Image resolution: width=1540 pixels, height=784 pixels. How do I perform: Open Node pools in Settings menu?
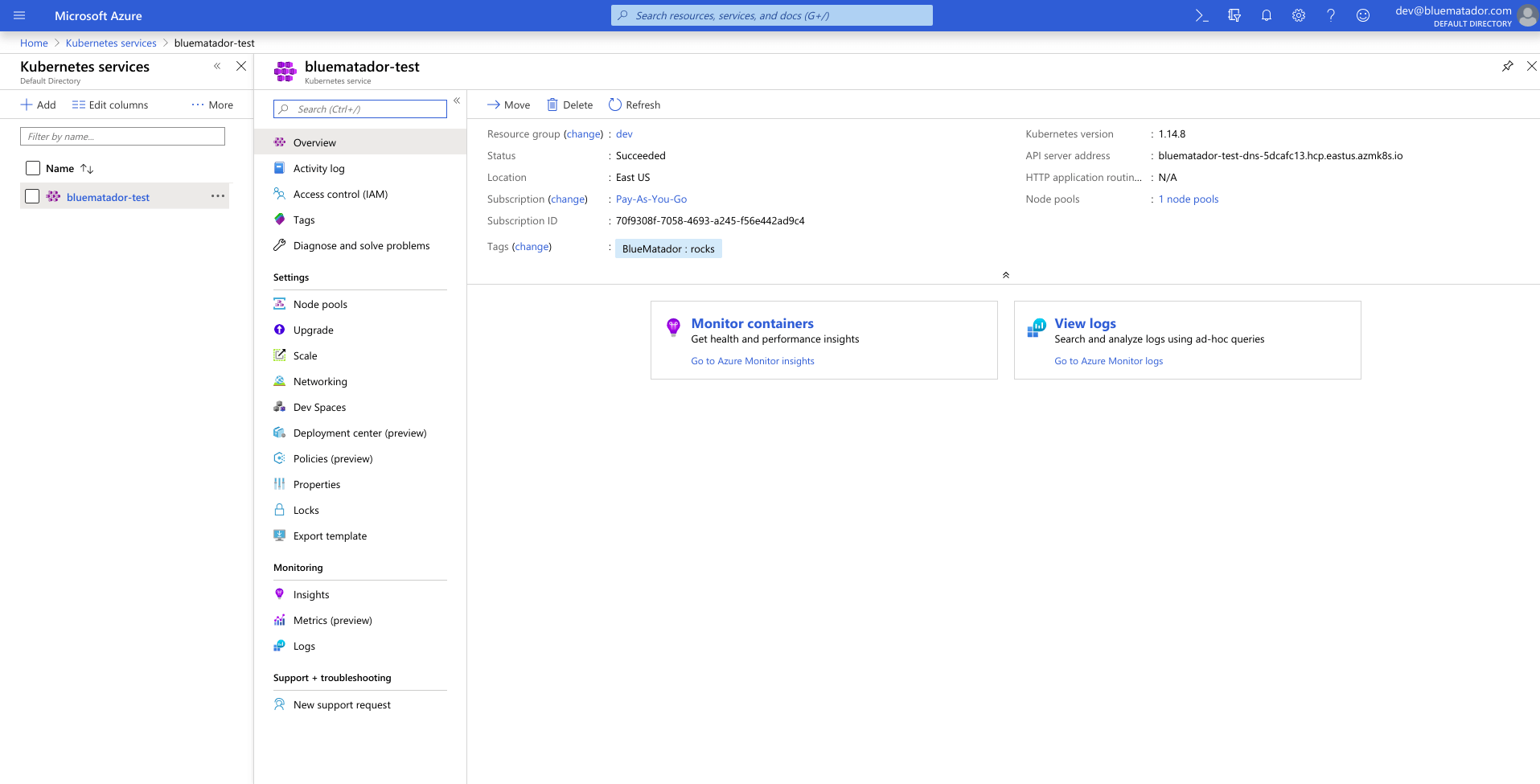pyautogui.click(x=320, y=304)
